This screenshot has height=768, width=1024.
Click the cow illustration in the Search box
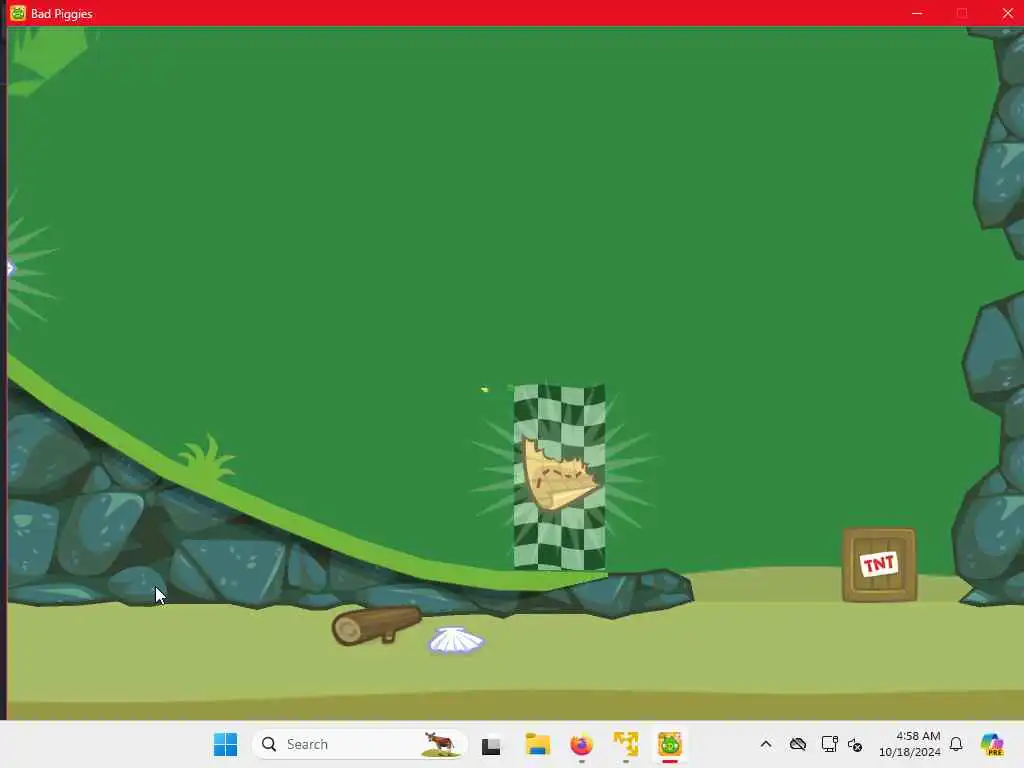pos(439,744)
